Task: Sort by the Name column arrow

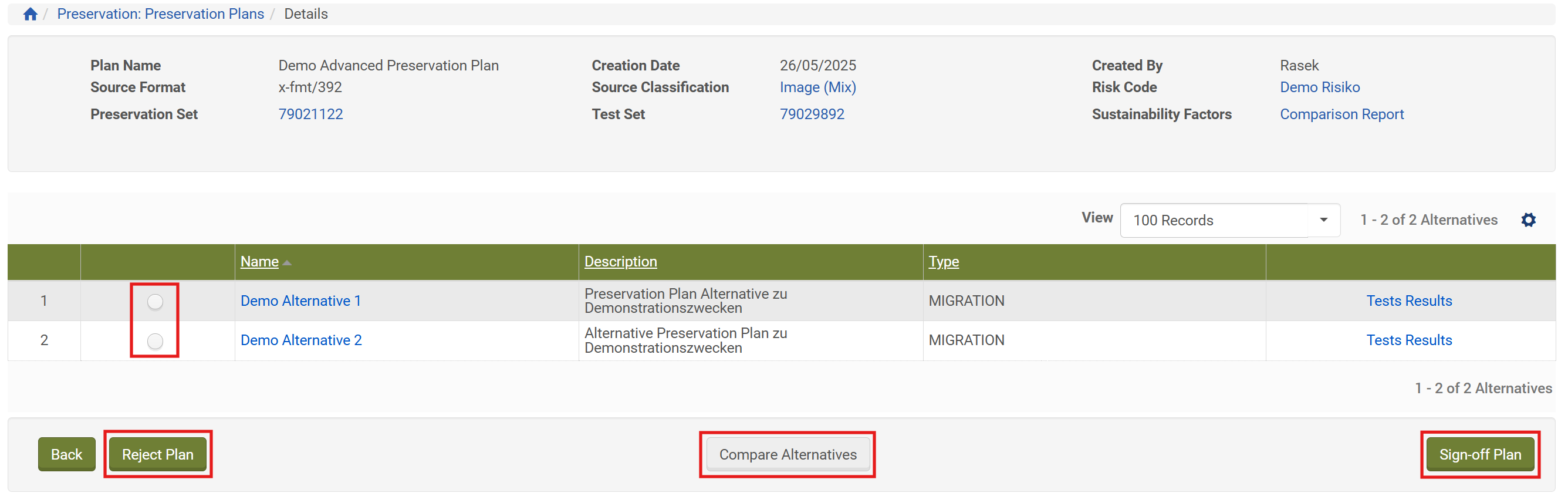Action: pyautogui.click(x=288, y=262)
